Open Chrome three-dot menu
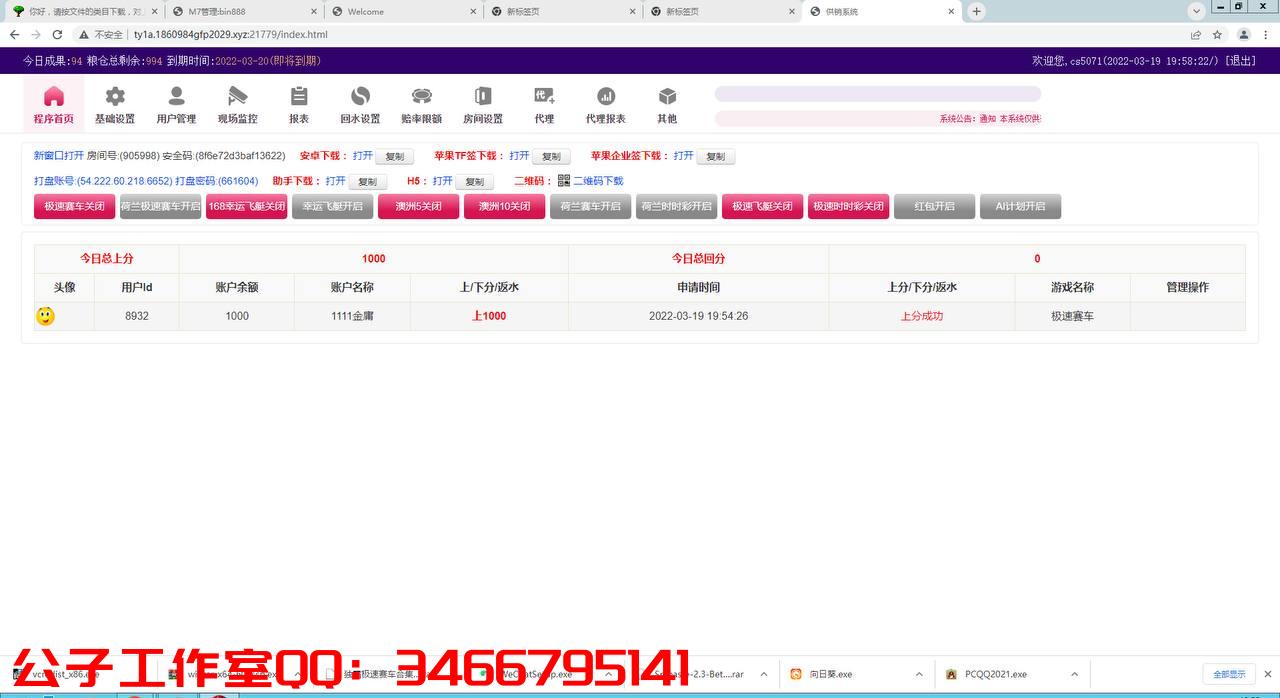Image resolution: width=1280 pixels, height=698 pixels. pos(1266,34)
